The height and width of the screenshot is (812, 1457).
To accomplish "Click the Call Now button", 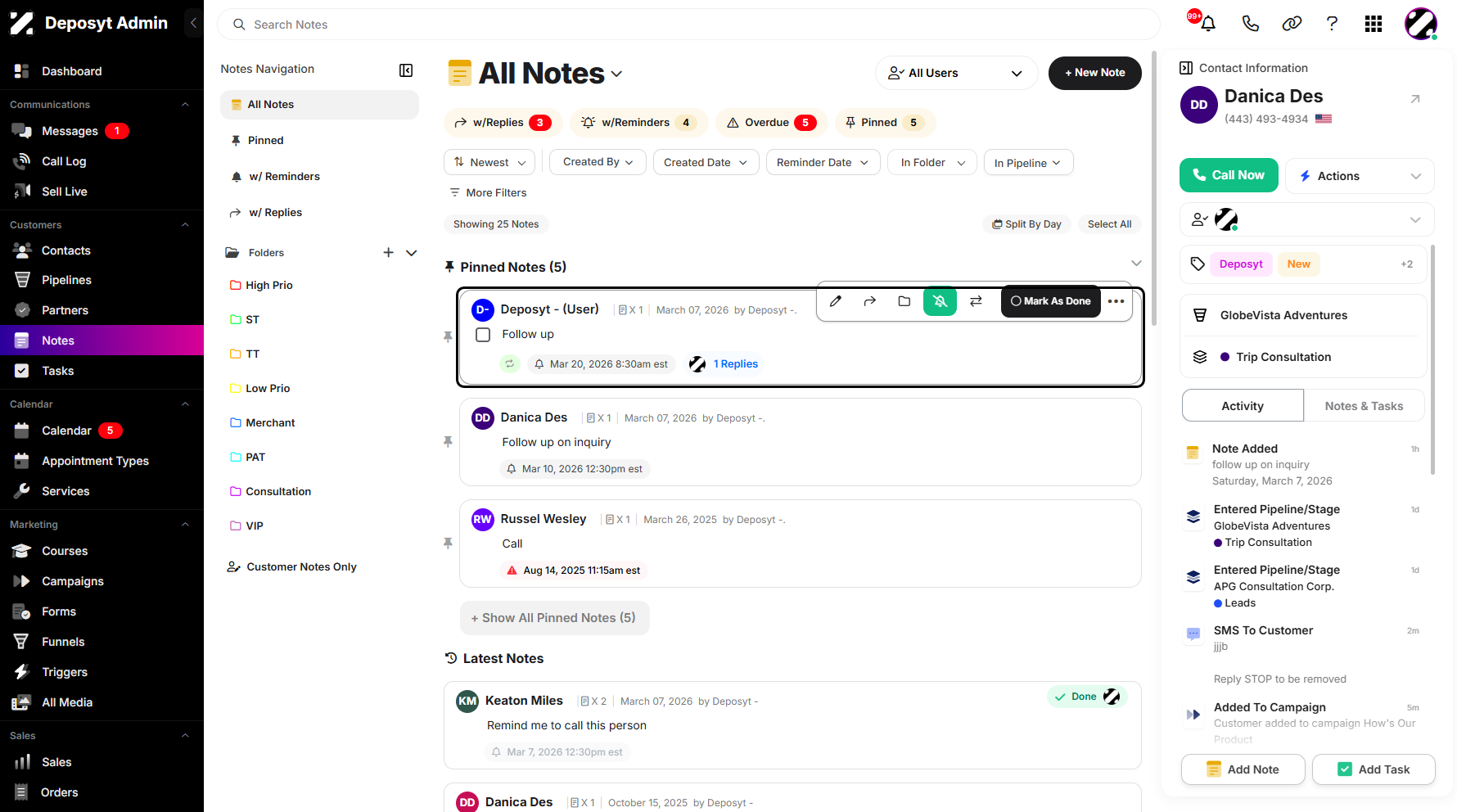I will pyautogui.click(x=1229, y=175).
